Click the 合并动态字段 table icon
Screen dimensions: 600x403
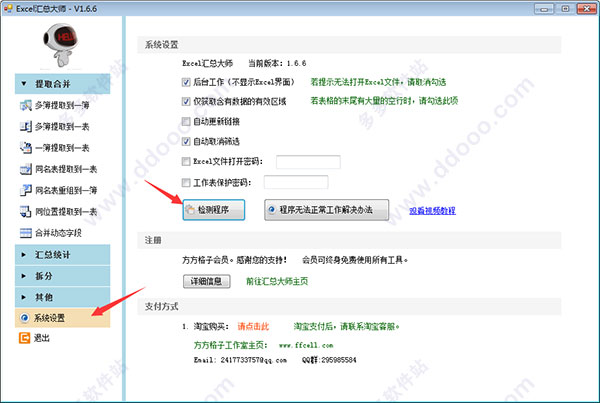[x=26, y=233]
